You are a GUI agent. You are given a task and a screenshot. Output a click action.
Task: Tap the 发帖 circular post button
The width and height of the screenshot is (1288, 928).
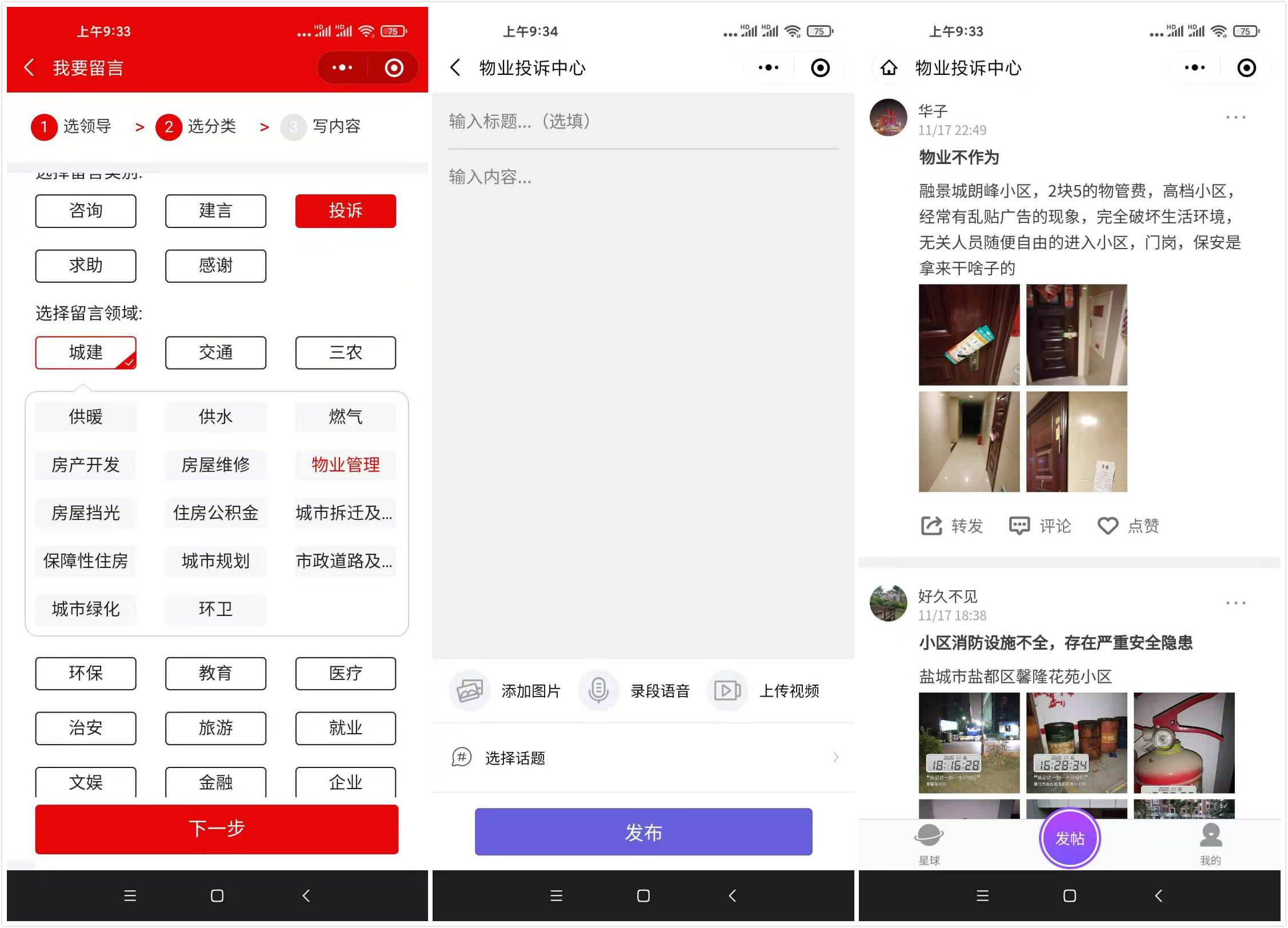tap(1069, 837)
